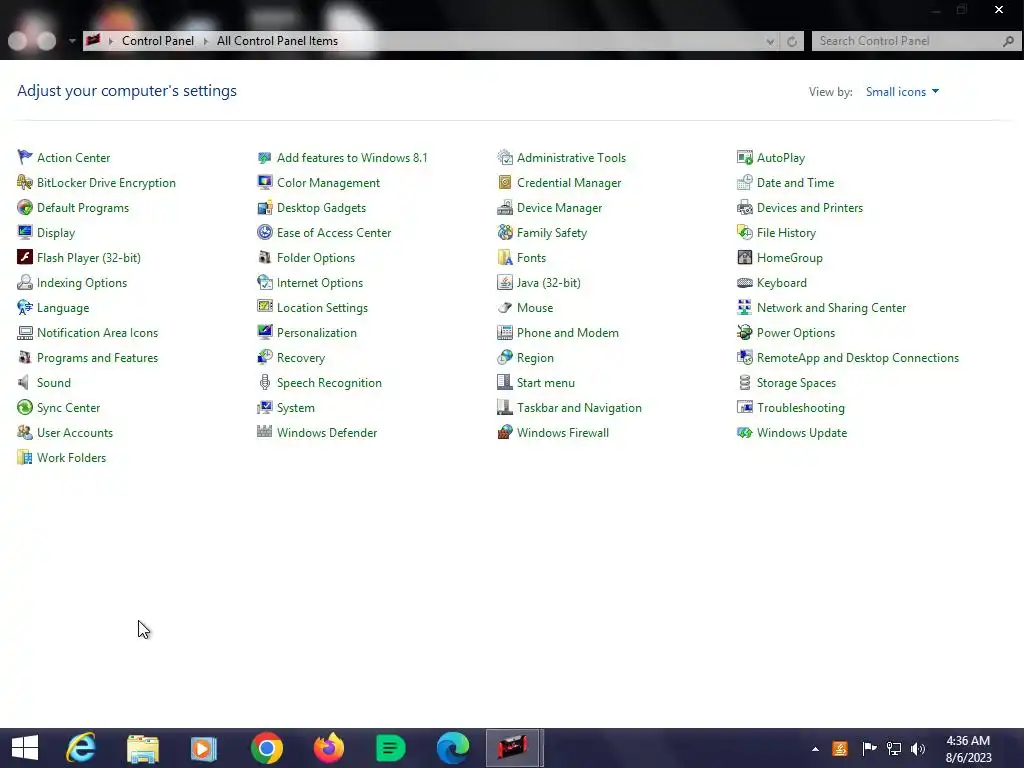Viewport: 1024px width, 768px height.
Task: Show hidden tray icons arrow
Action: 815,748
